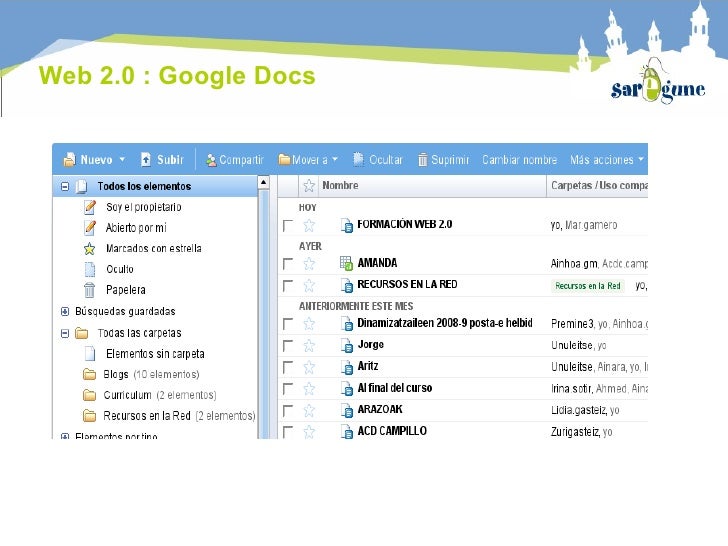Click Carpetas / Uso compartido column header
The image size is (728, 546).
click(x=599, y=185)
